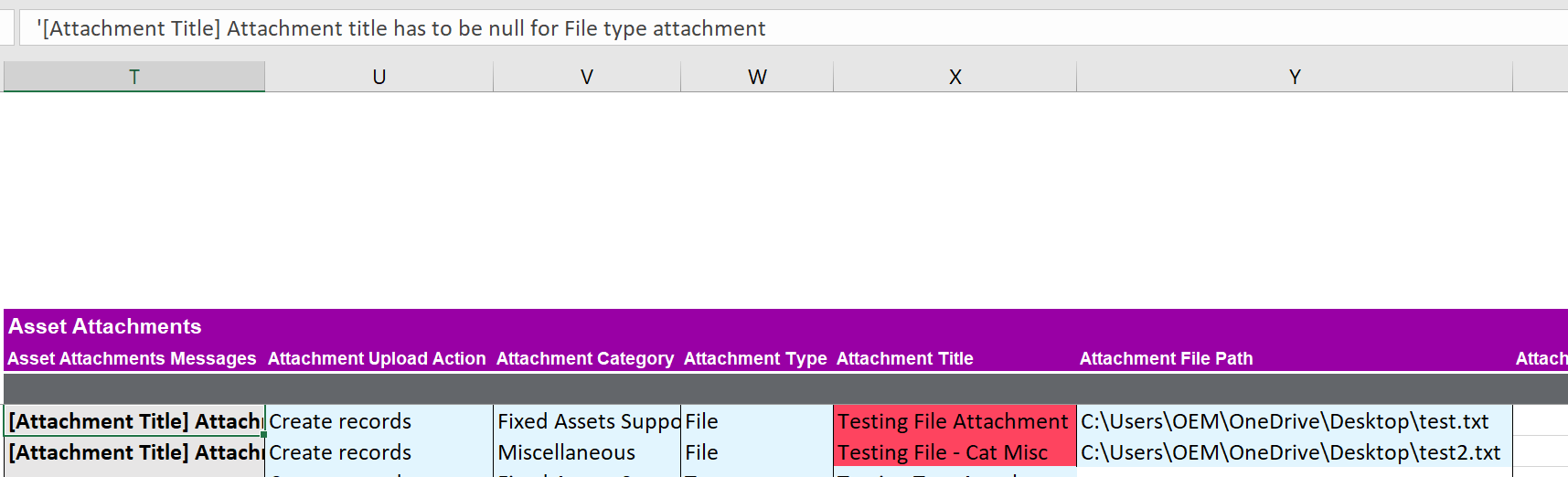Click Attachment Type header cell

(x=755, y=358)
